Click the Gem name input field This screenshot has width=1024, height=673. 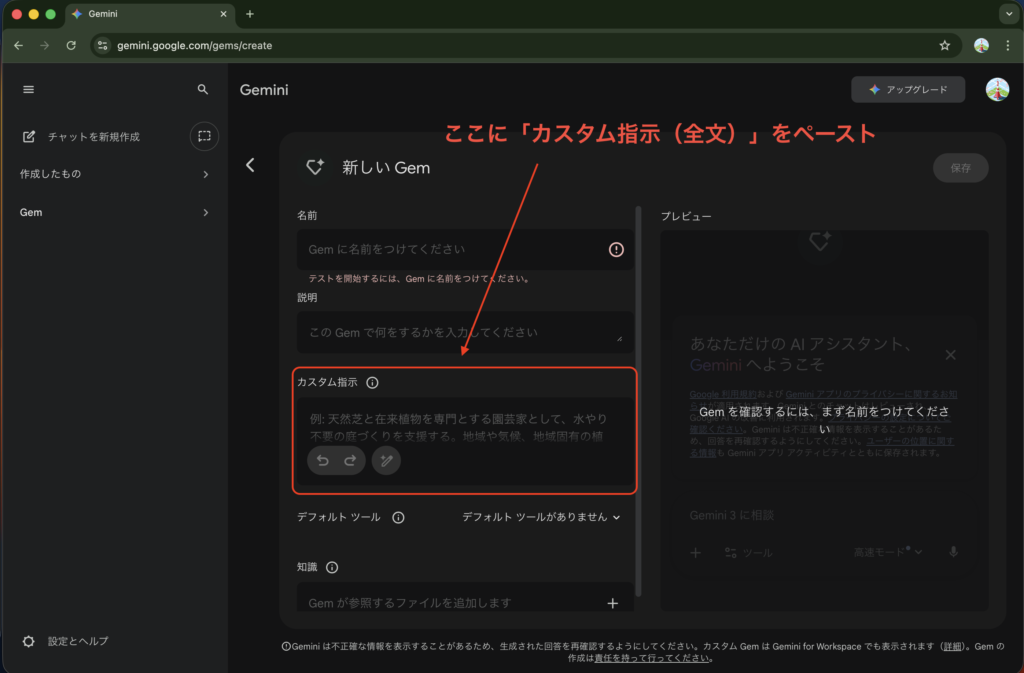pyautogui.click(x=450, y=249)
